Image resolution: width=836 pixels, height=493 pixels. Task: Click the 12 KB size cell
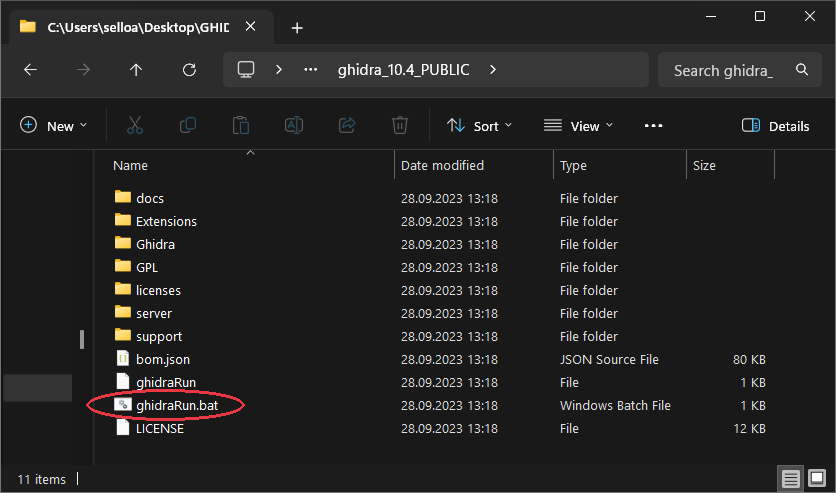[x=749, y=429]
